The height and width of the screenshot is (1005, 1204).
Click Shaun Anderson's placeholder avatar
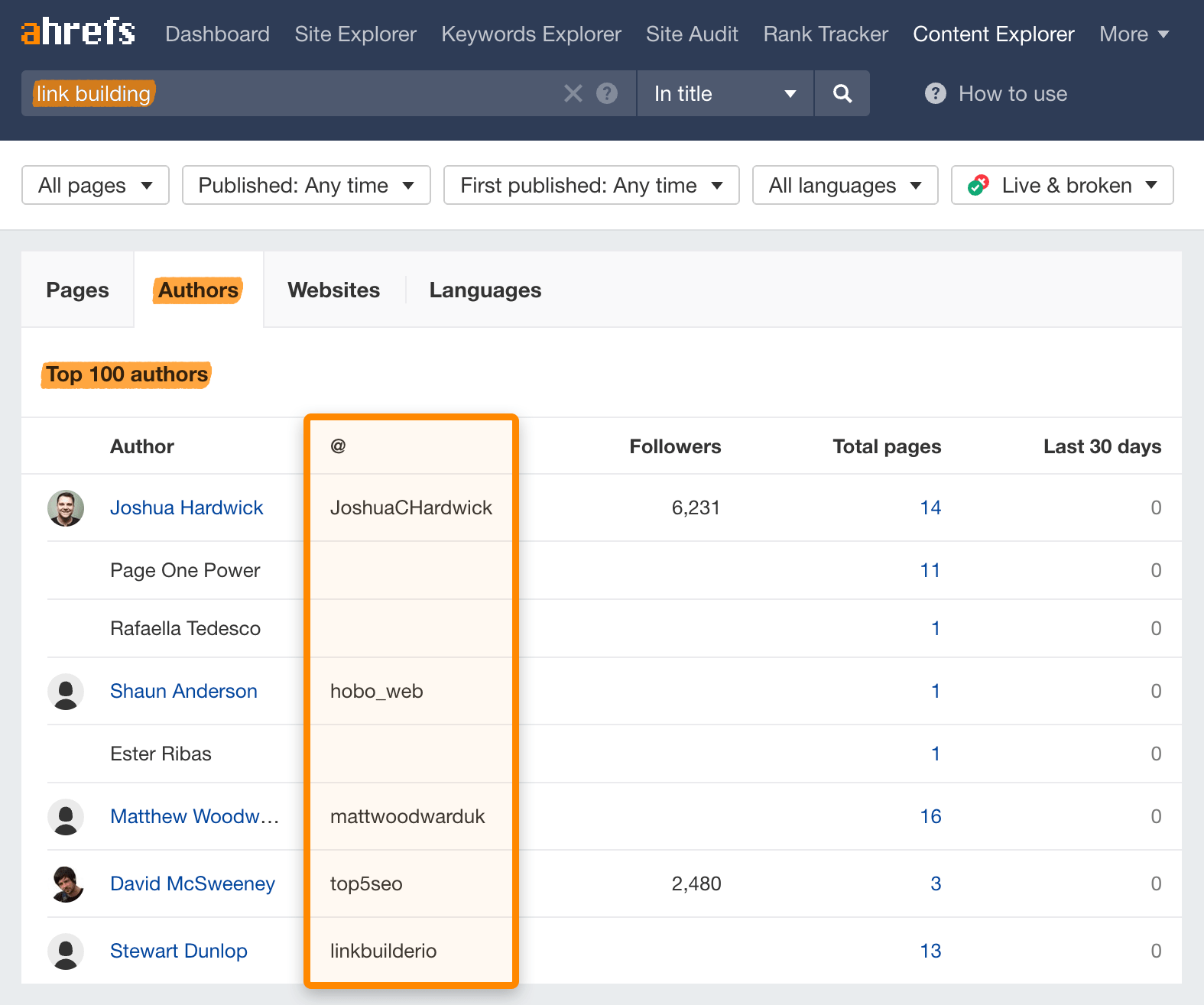click(x=66, y=692)
